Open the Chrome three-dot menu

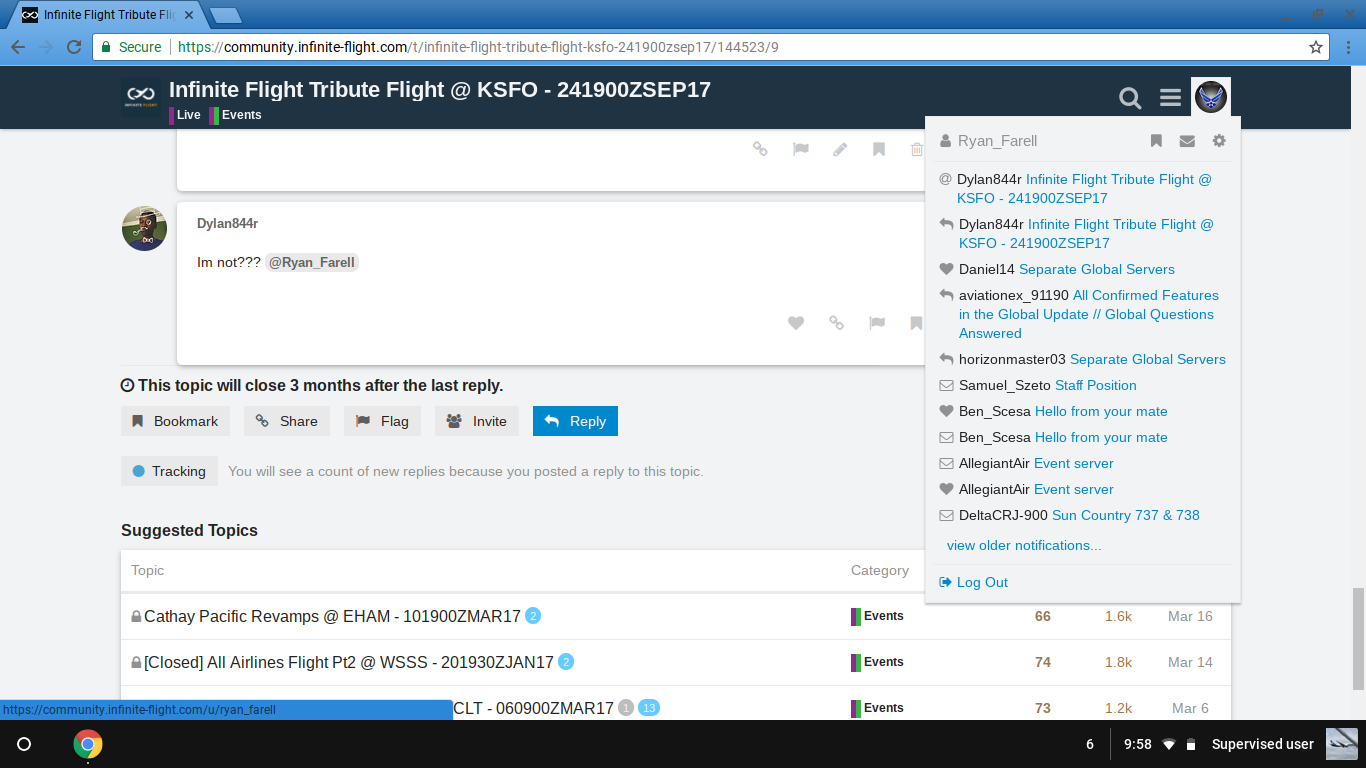click(x=1348, y=47)
